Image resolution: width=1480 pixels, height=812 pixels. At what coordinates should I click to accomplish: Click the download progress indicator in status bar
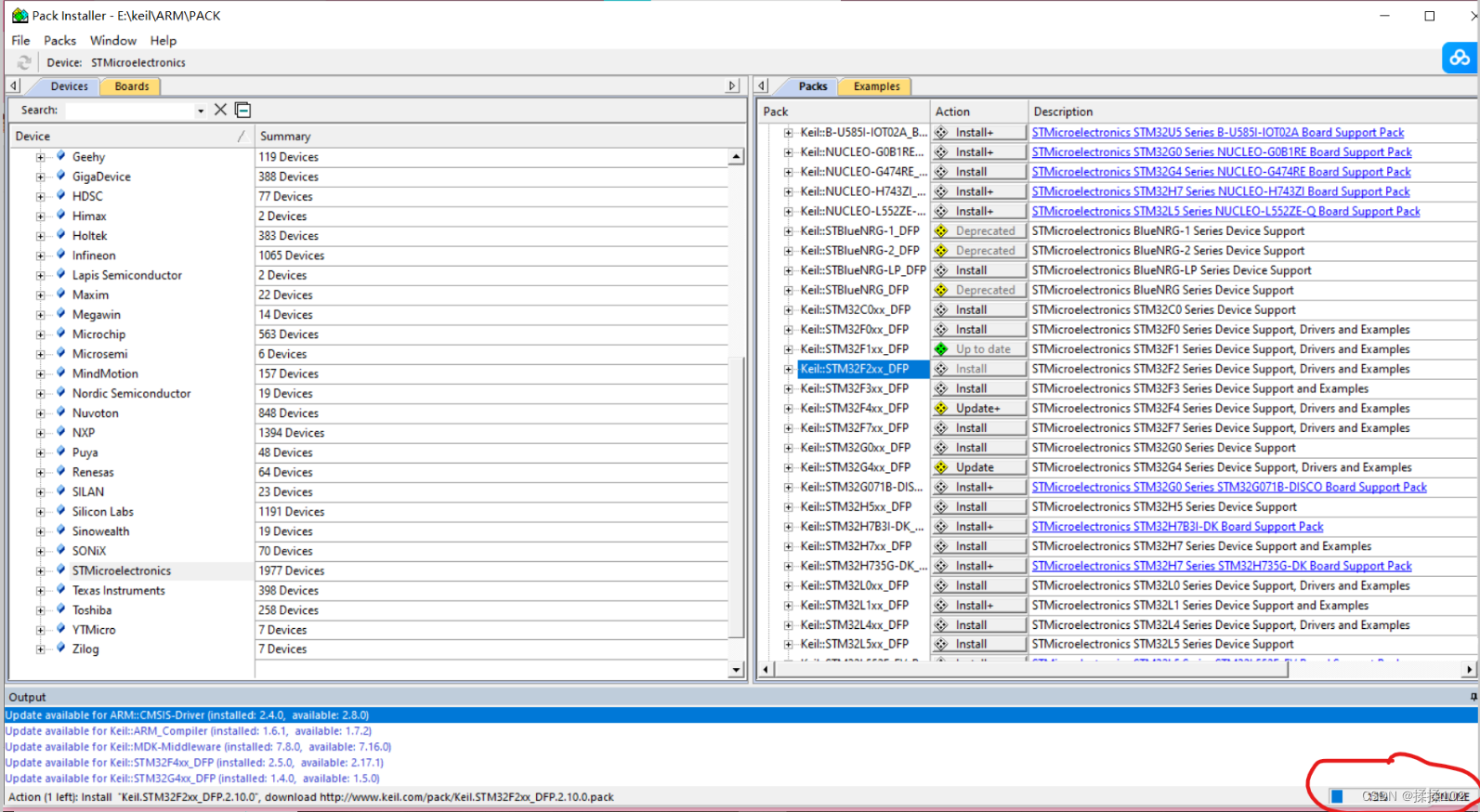click(x=1338, y=796)
